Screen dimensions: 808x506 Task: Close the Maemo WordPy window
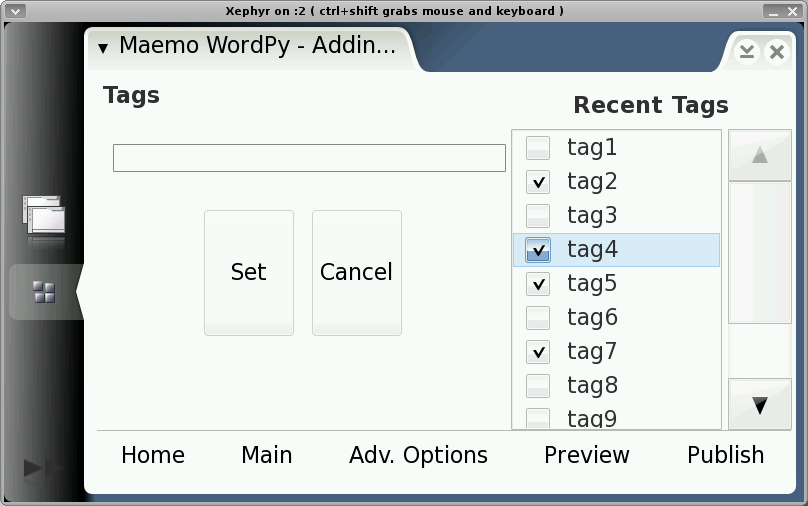point(777,52)
